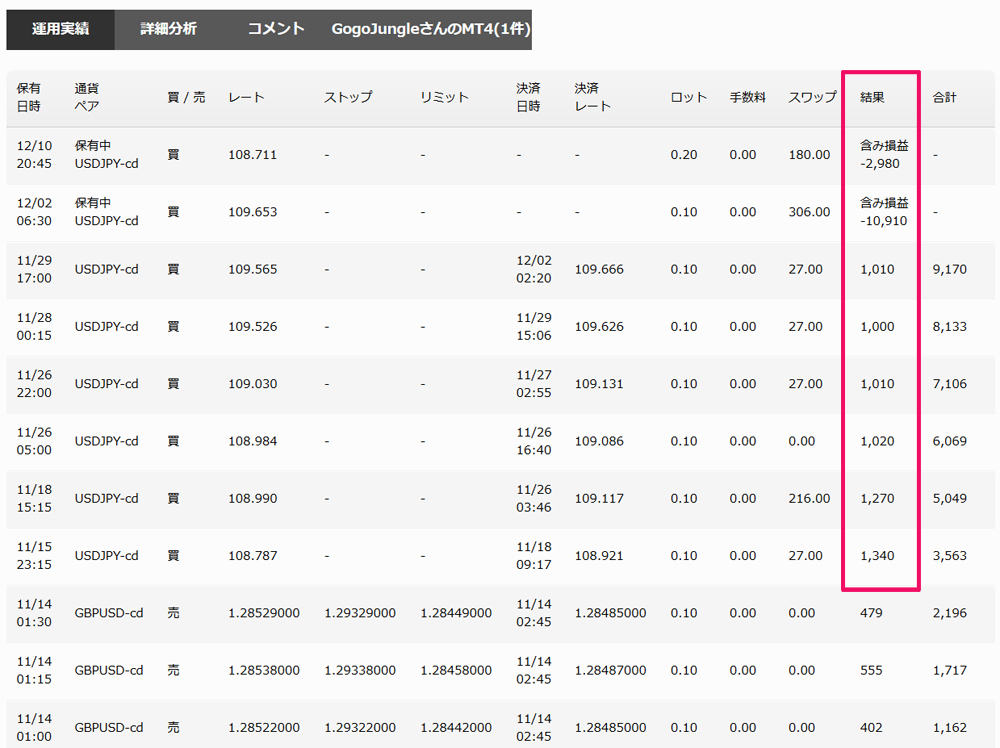Click the total value 8,133
Viewport: 1000px width, 748px height.
click(950, 327)
